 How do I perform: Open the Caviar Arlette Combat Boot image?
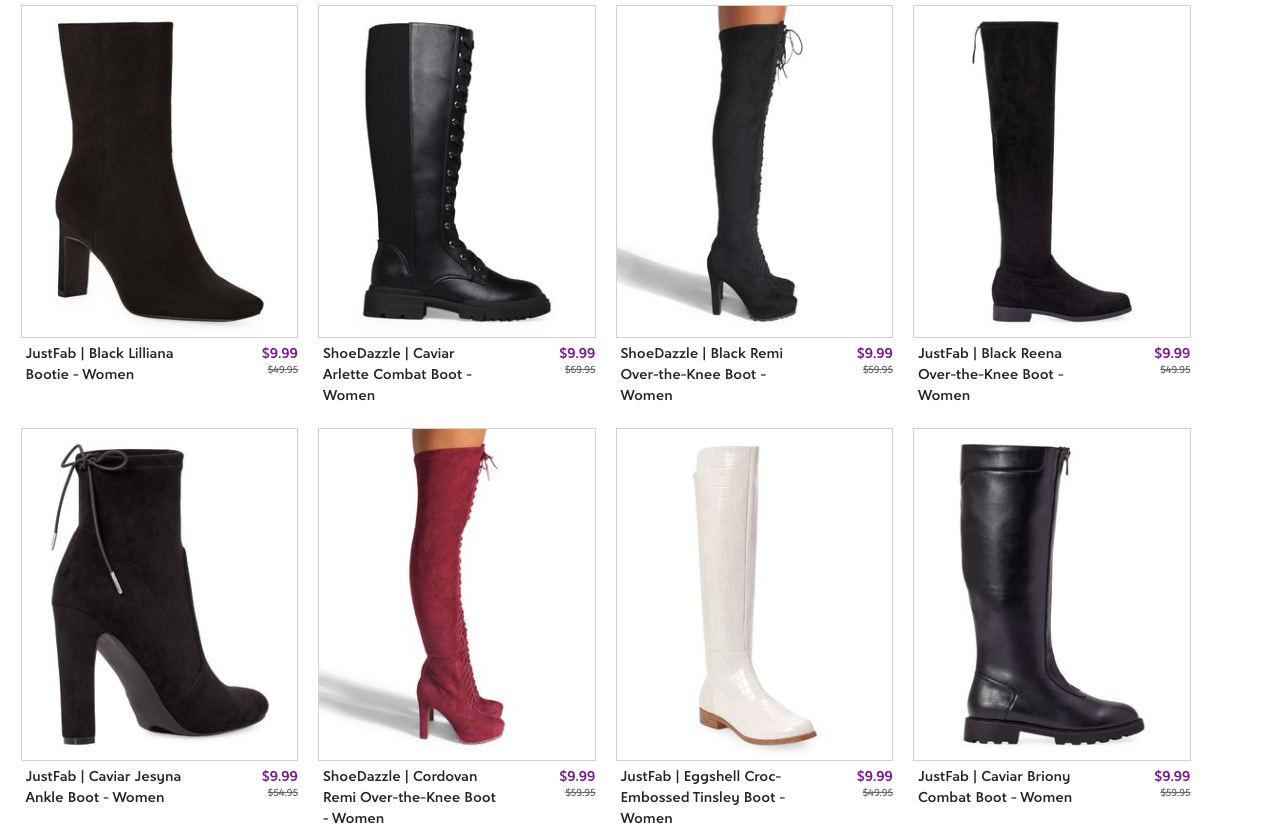457,171
